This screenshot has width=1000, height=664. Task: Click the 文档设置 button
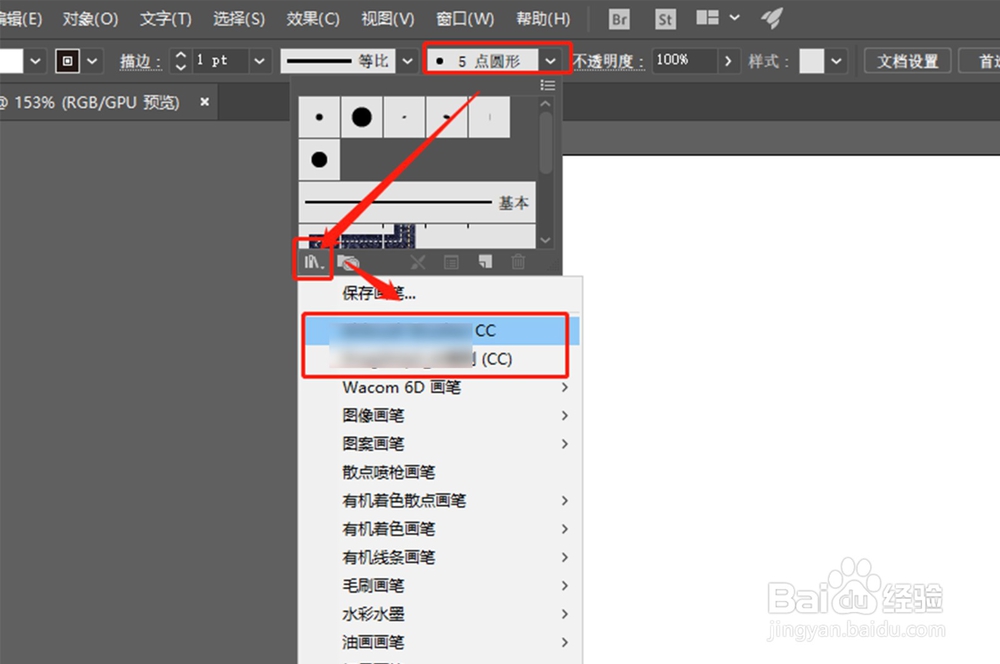(x=907, y=61)
